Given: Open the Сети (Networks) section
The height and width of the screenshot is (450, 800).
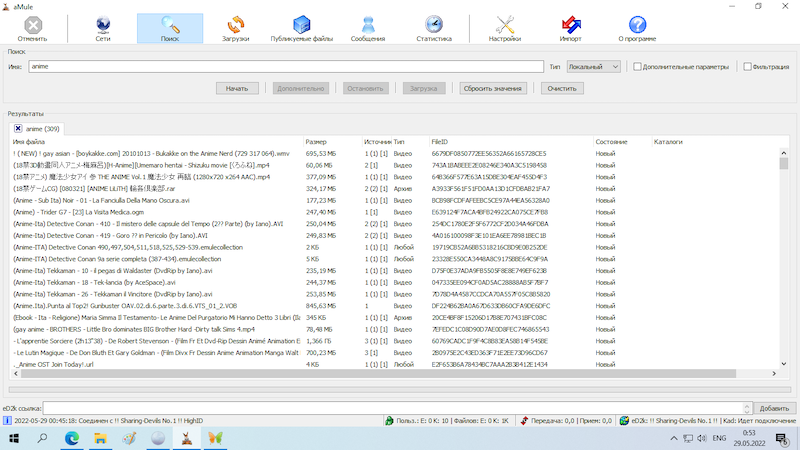Looking at the screenshot, I should tap(103, 28).
